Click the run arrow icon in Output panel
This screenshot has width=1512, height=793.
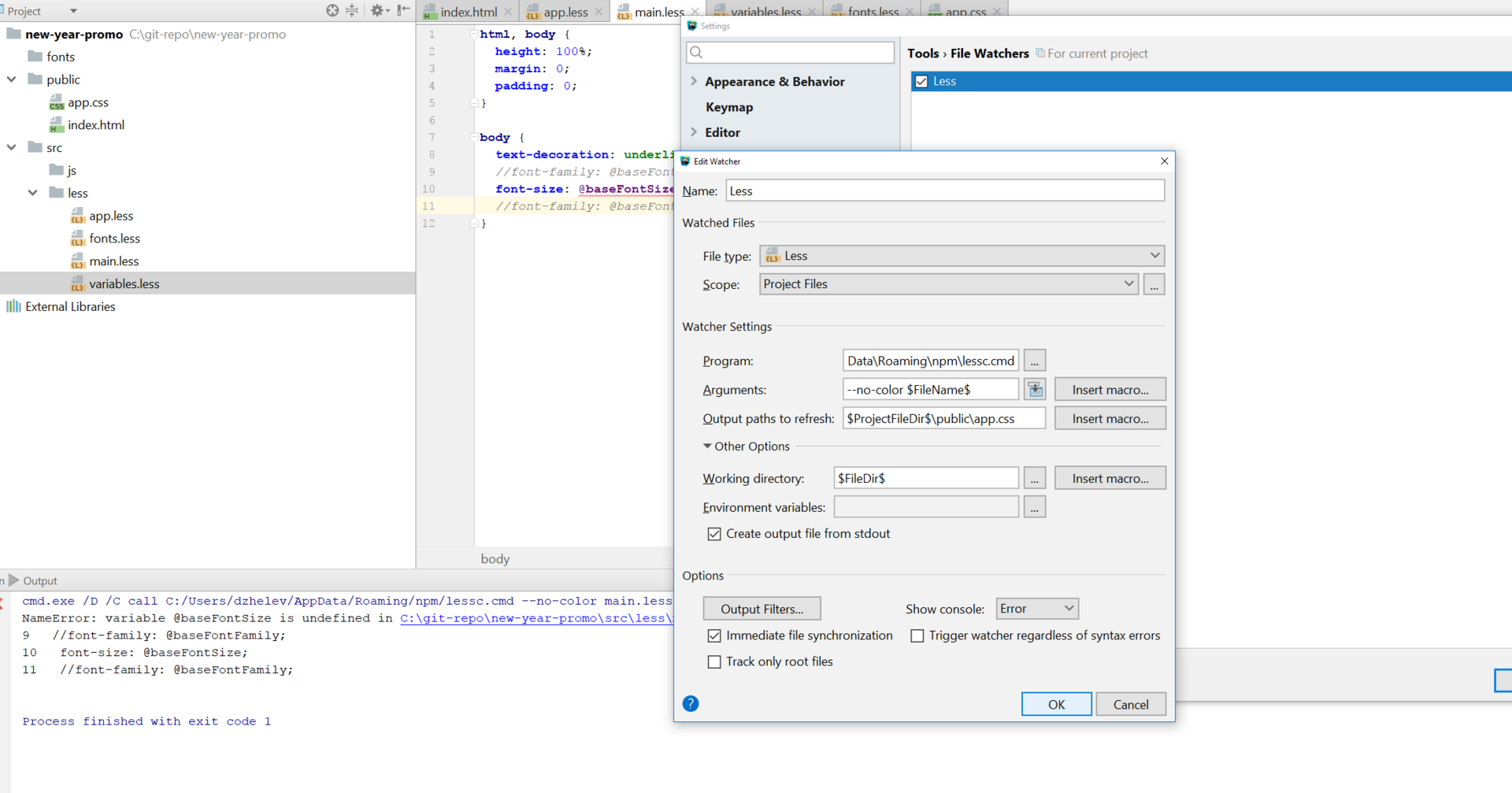tap(13, 580)
